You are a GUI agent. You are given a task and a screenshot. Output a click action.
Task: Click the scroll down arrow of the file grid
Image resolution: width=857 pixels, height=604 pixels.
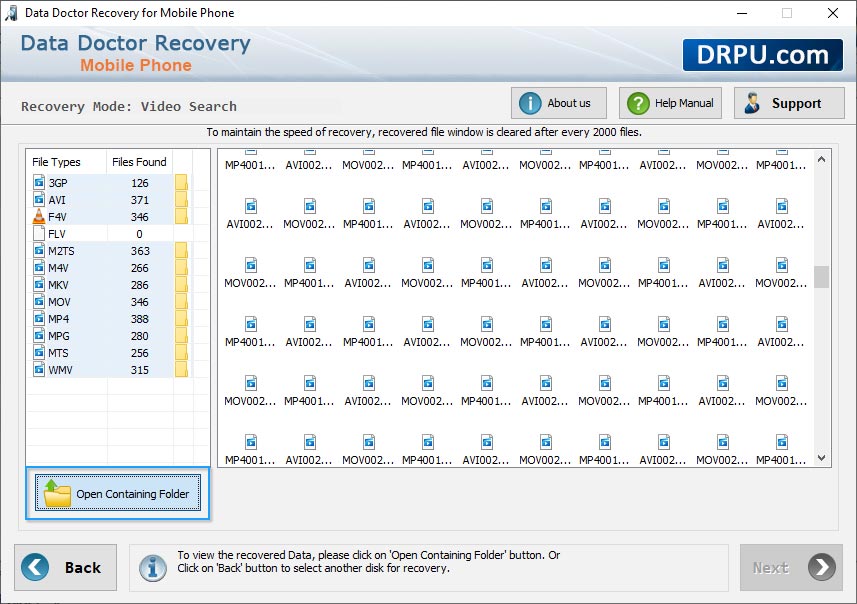point(821,458)
